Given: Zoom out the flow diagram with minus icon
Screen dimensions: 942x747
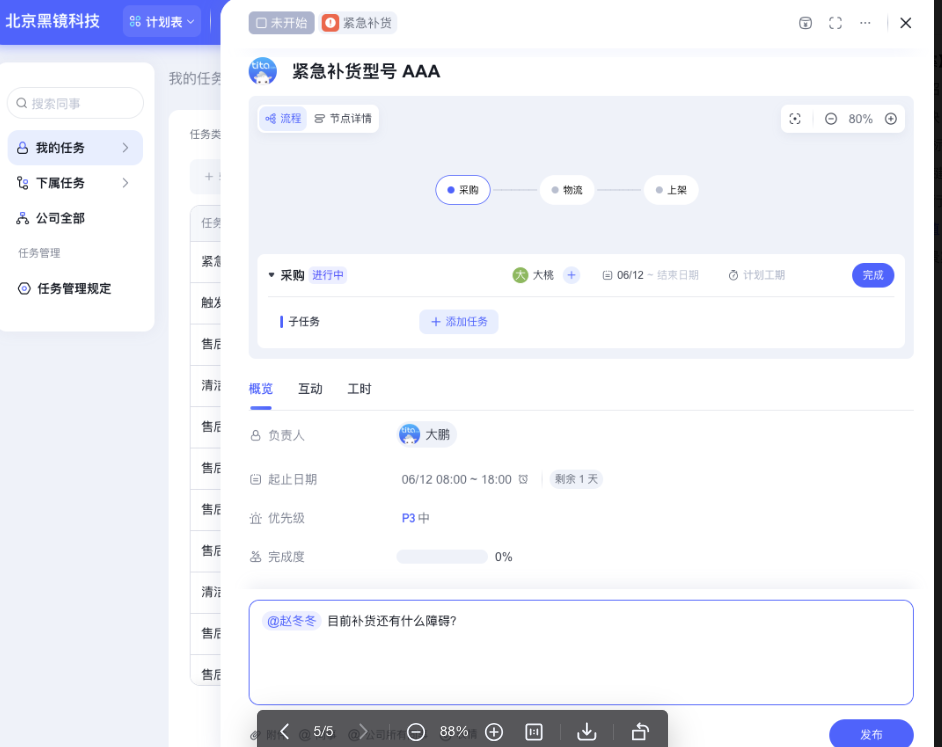Looking at the screenshot, I should (x=831, y=119).
